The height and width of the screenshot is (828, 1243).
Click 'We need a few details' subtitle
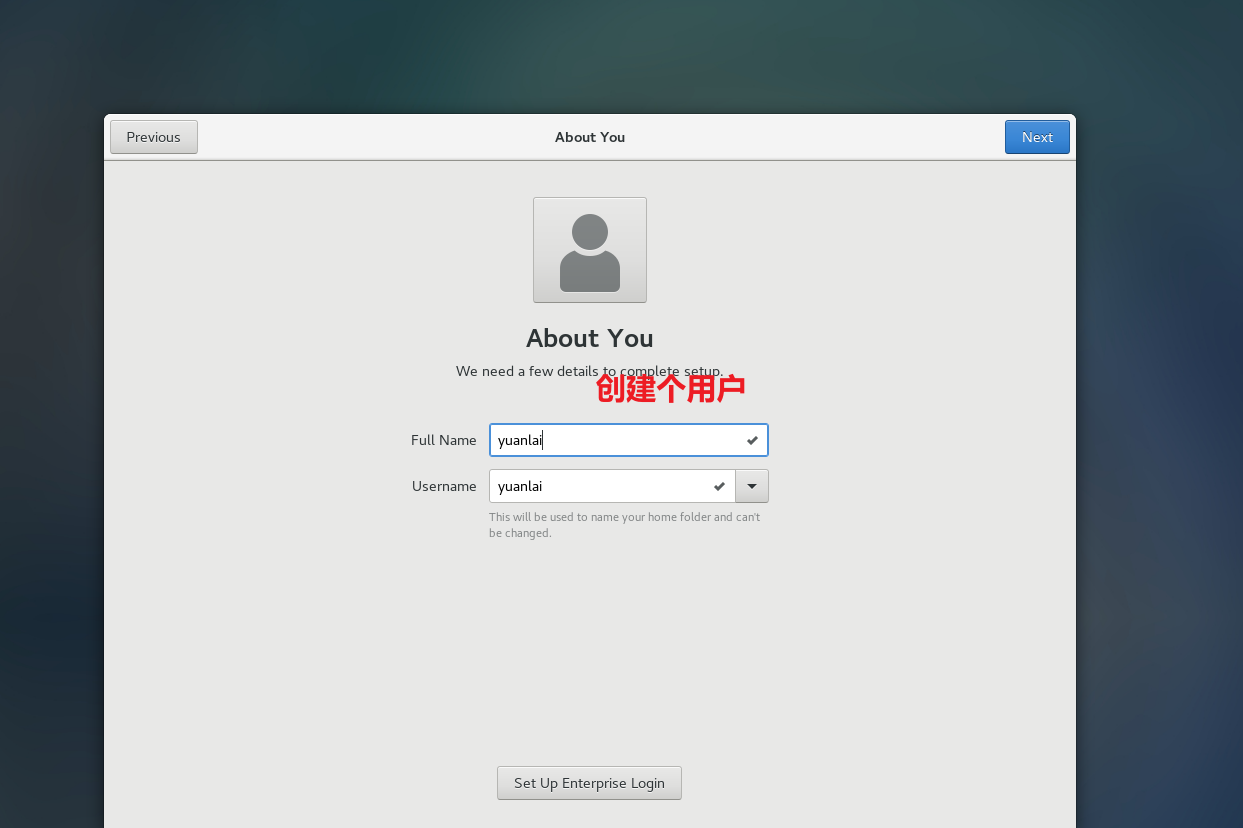[590, 371]
